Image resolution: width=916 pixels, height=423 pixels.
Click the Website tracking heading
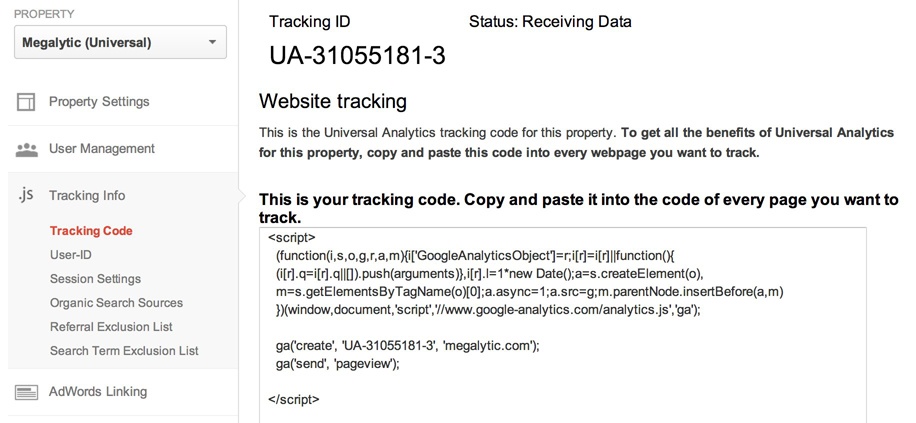point(333,101)
